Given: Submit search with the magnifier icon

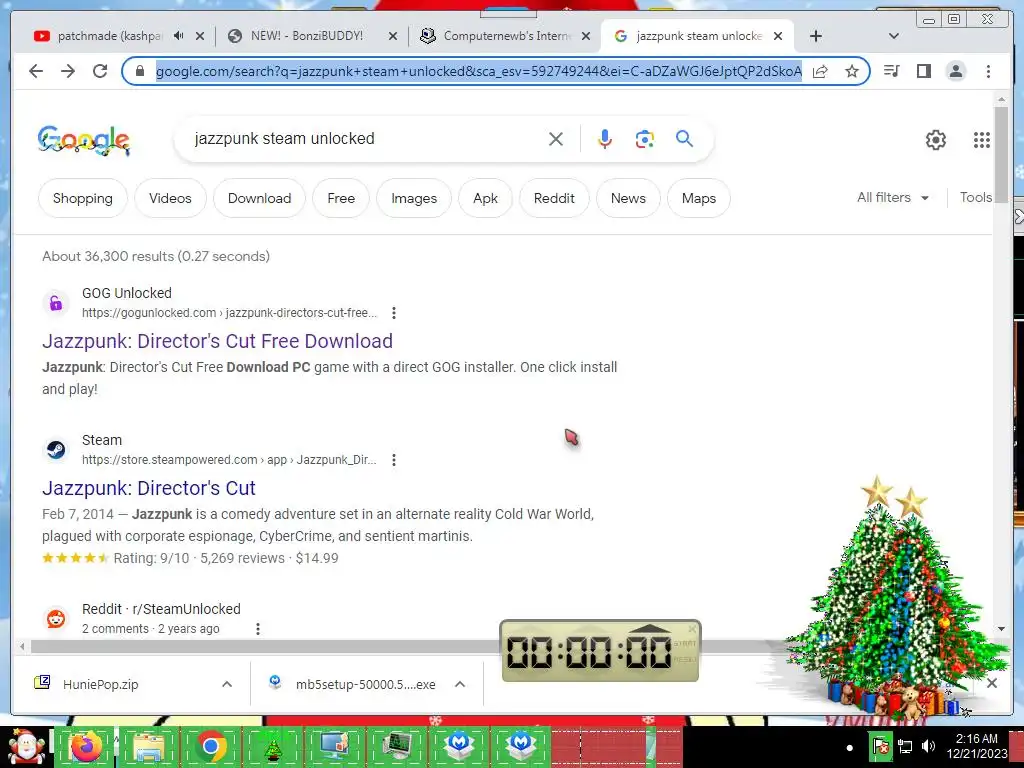Looking at the screenshot, I should [684, 138].
